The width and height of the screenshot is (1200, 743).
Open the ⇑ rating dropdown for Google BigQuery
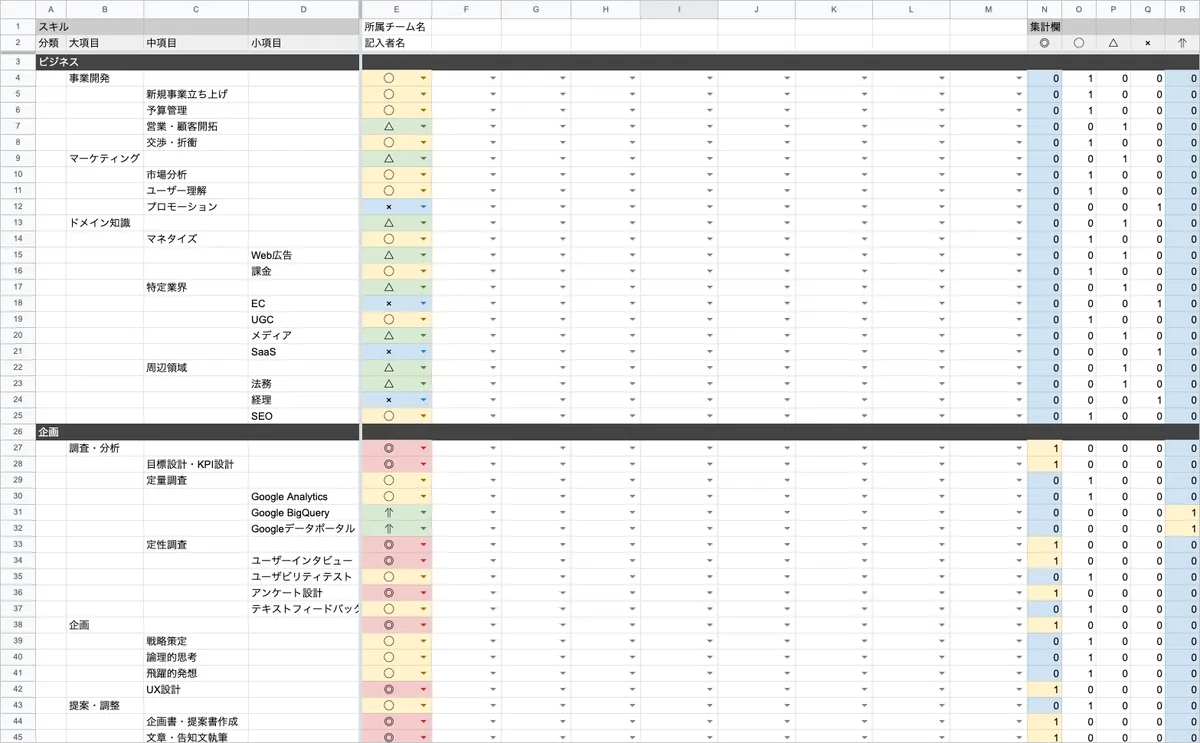[424, 513]
